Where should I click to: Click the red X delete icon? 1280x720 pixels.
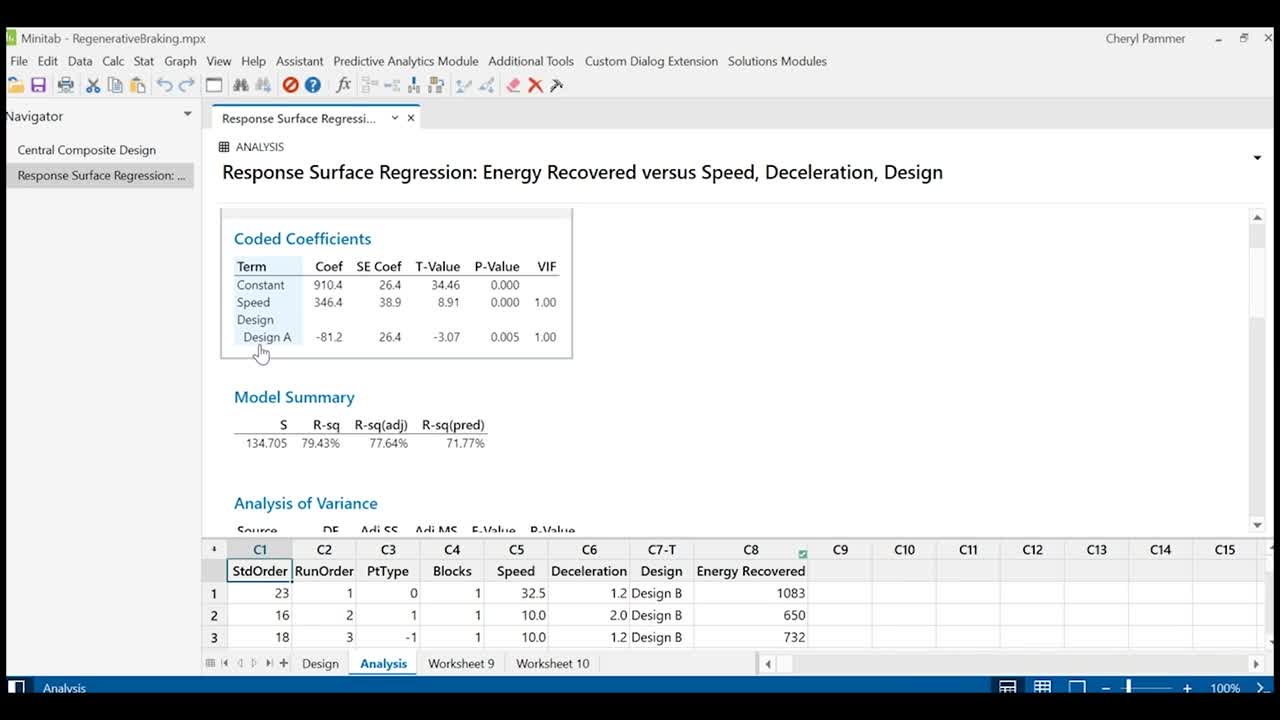535,86
